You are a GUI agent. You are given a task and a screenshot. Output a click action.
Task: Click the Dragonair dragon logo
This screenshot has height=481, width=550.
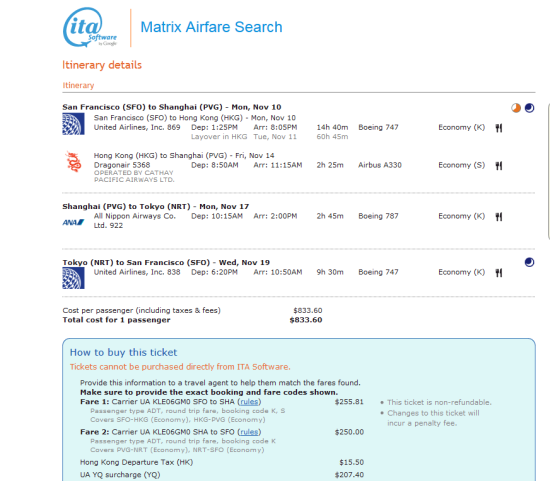[73, 162]
